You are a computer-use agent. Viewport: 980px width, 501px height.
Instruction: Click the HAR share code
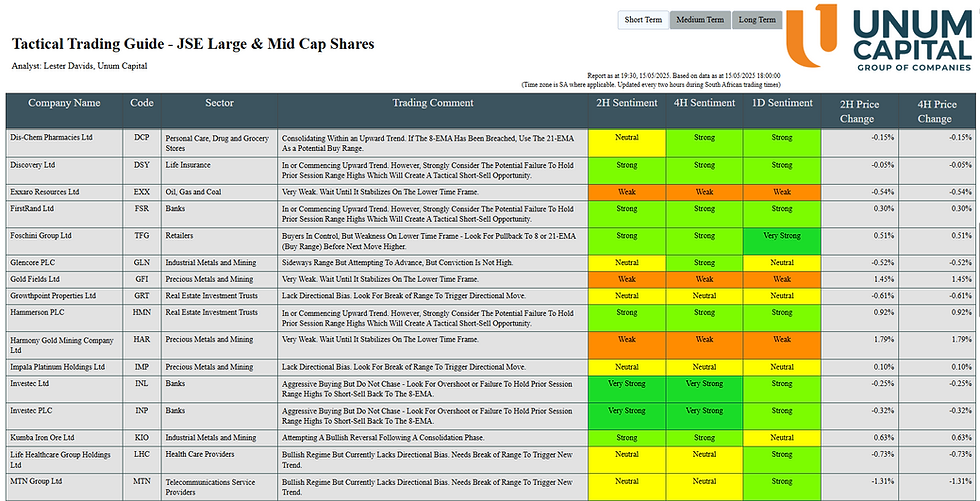click(x=142, y=340)
